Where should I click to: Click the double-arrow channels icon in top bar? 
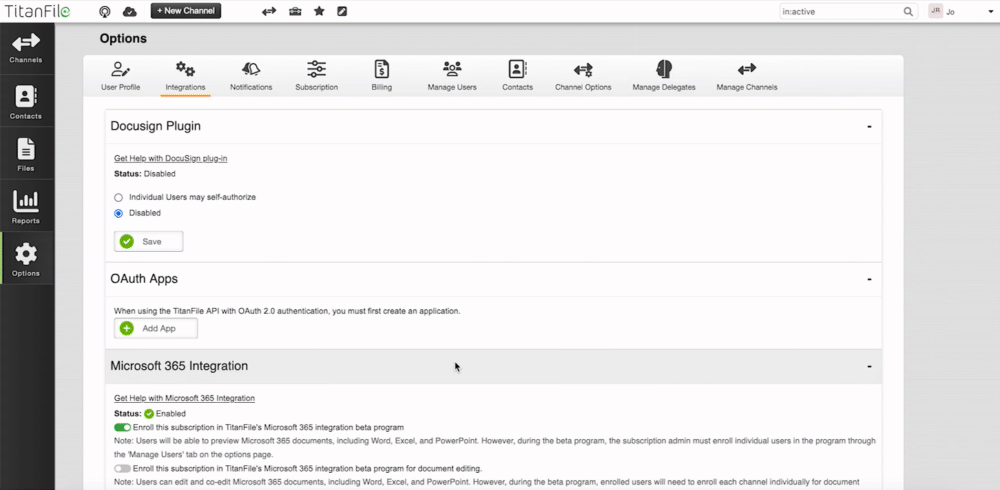pyautogui.click(x=269, y=11)
